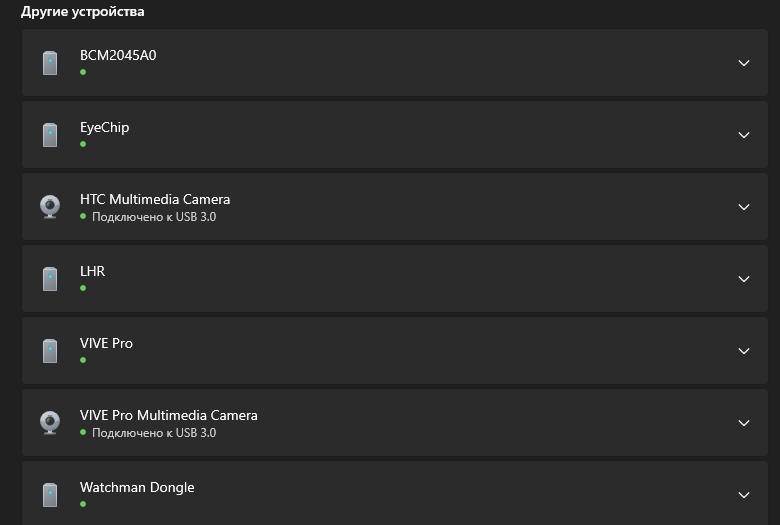Expand the EyeChip device details
The image size is (780, 525).
[743, 135]
